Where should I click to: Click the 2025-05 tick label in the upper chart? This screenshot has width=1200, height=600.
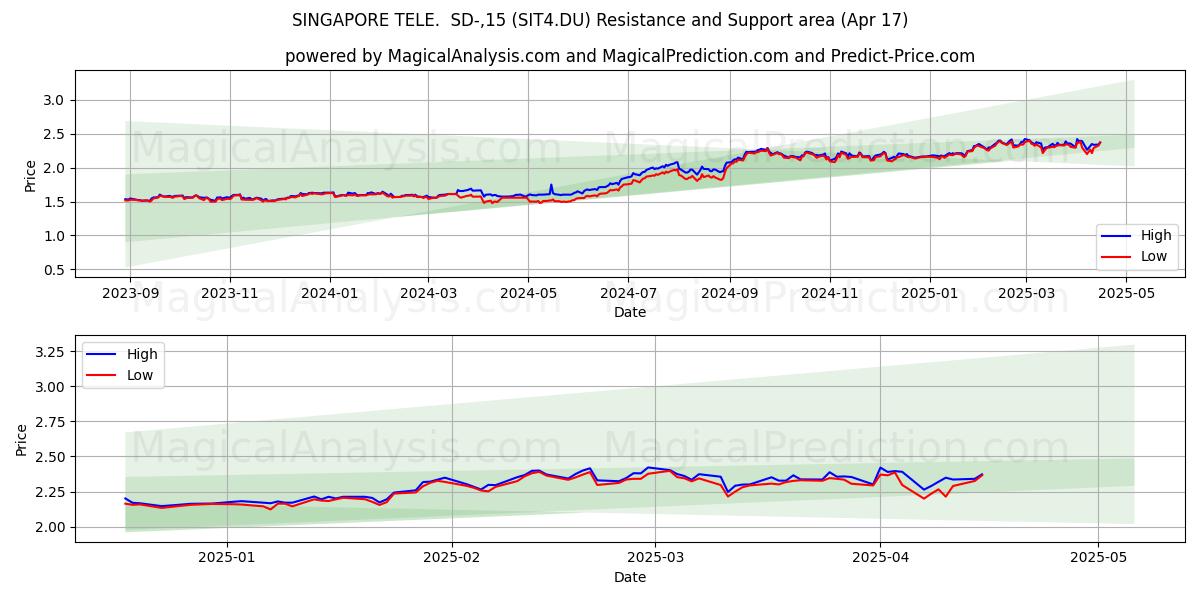click(x=1126, y=294)
